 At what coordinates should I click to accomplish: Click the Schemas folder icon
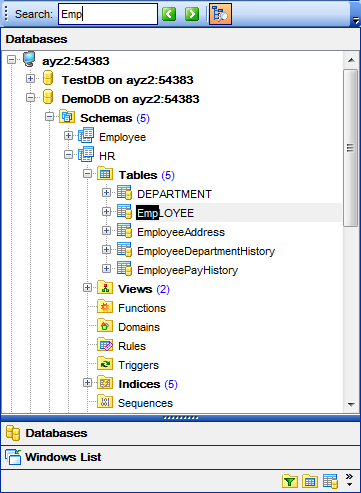pyautogui.click(x=67, y=117)
